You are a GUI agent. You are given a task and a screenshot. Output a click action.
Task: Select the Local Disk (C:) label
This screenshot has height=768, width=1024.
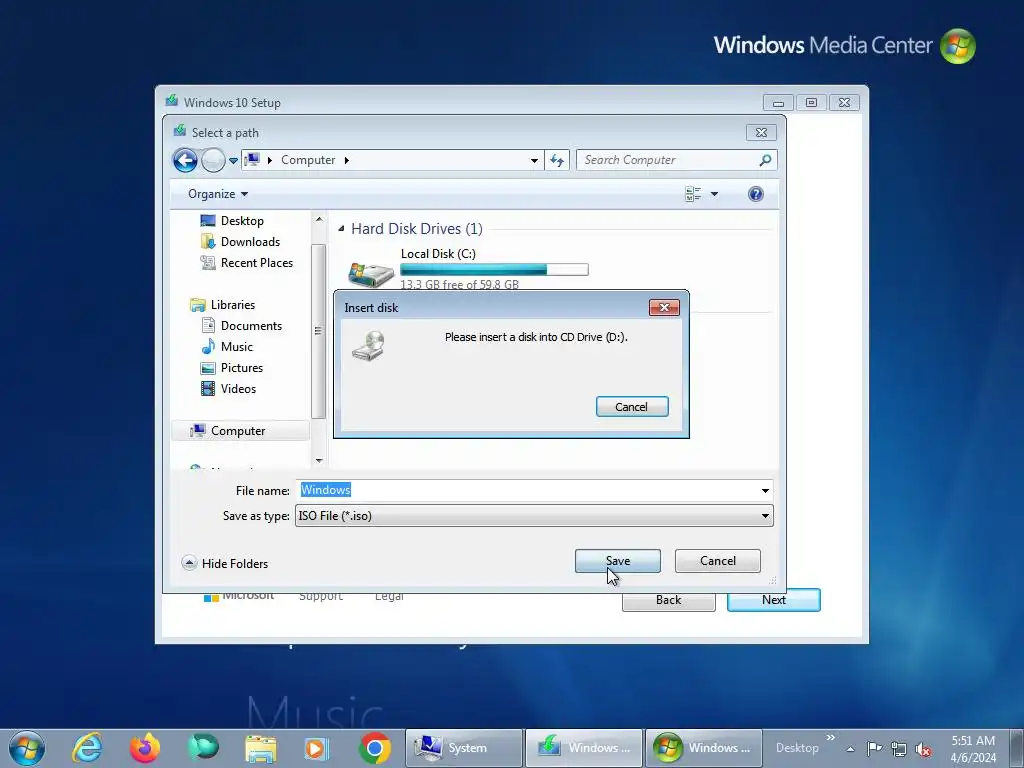point(438,254)
